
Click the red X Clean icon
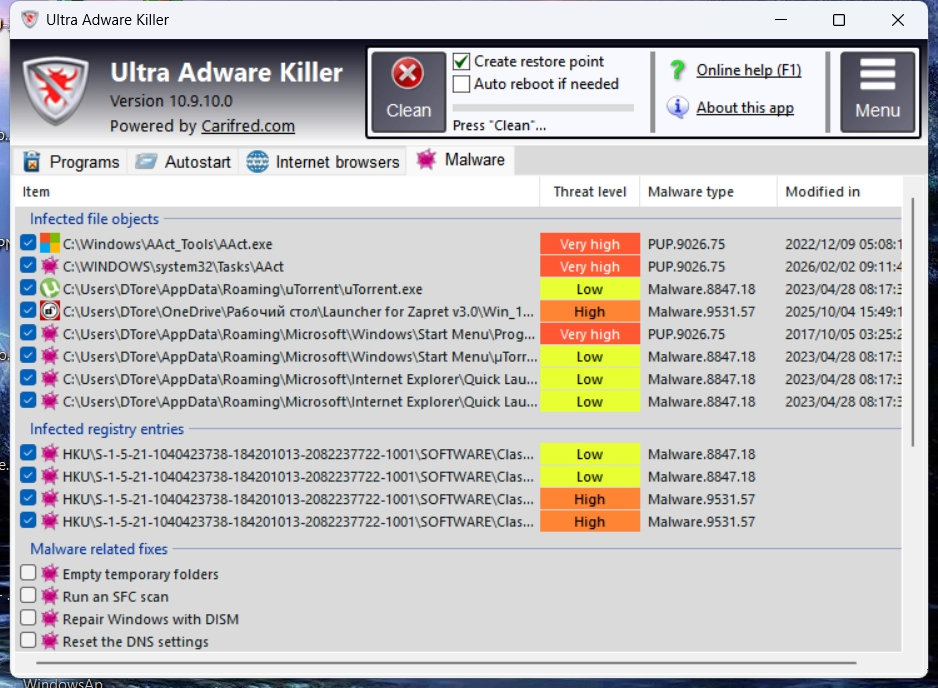(x=407, y=74)
